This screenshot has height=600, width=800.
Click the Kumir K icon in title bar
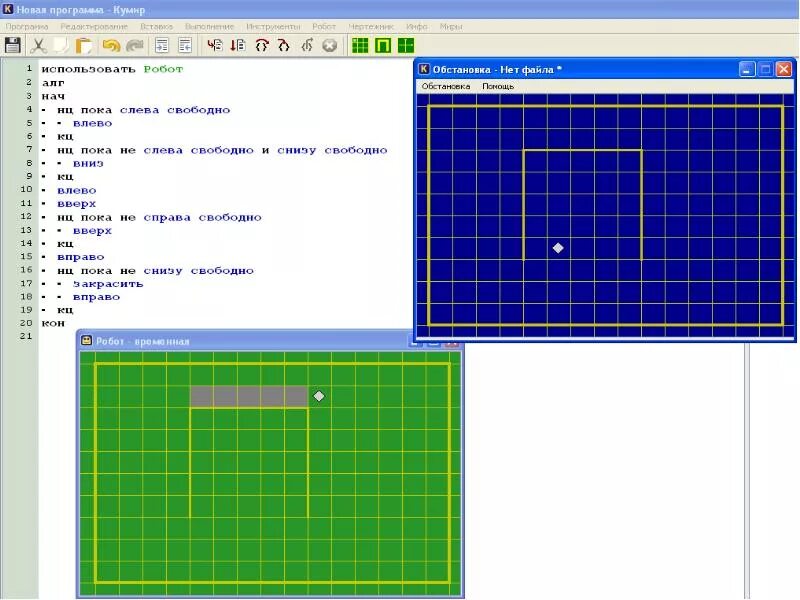8,9
